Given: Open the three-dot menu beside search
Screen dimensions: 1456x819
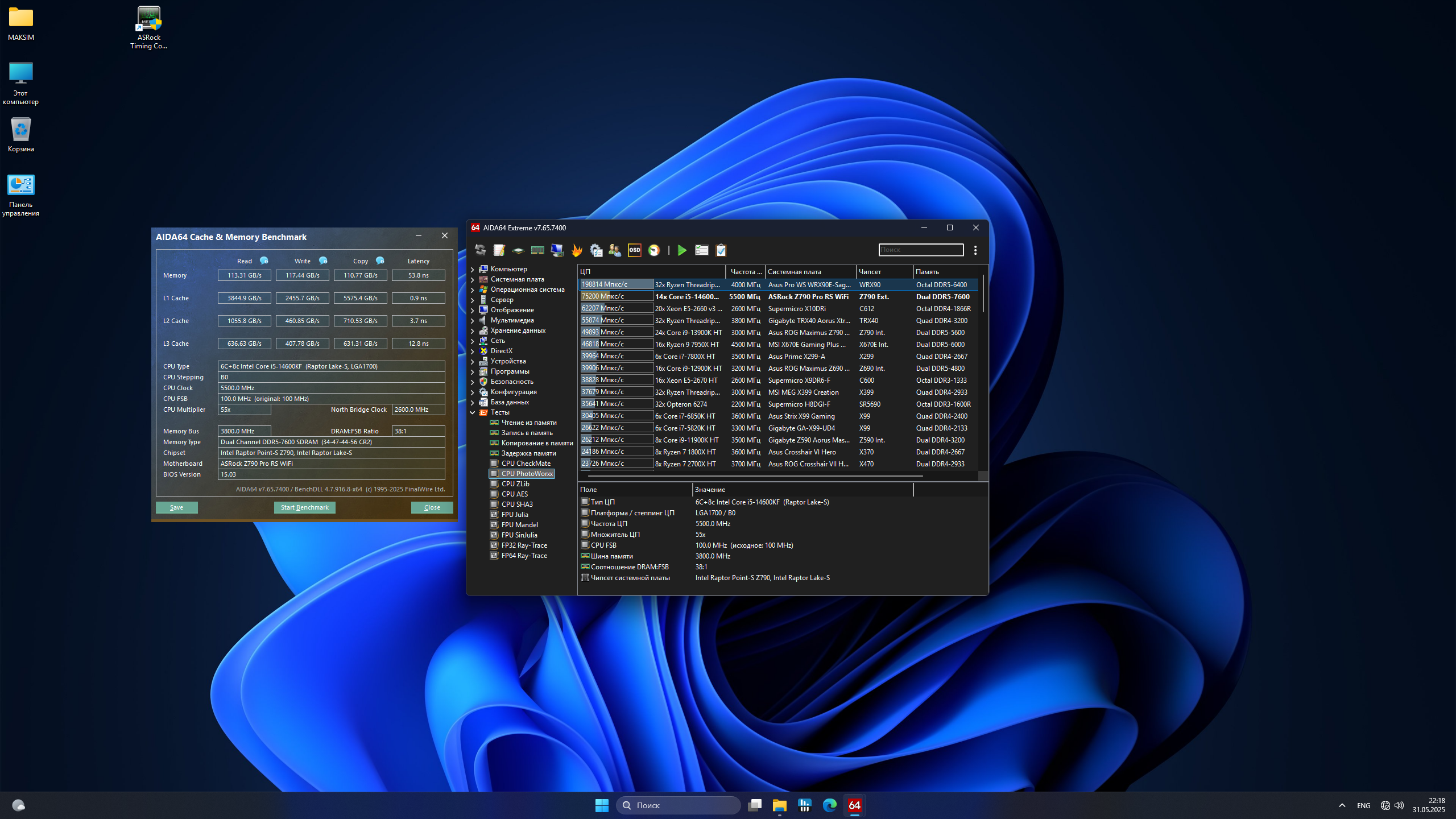Looking at the screenshot, I should click(975, 250).
